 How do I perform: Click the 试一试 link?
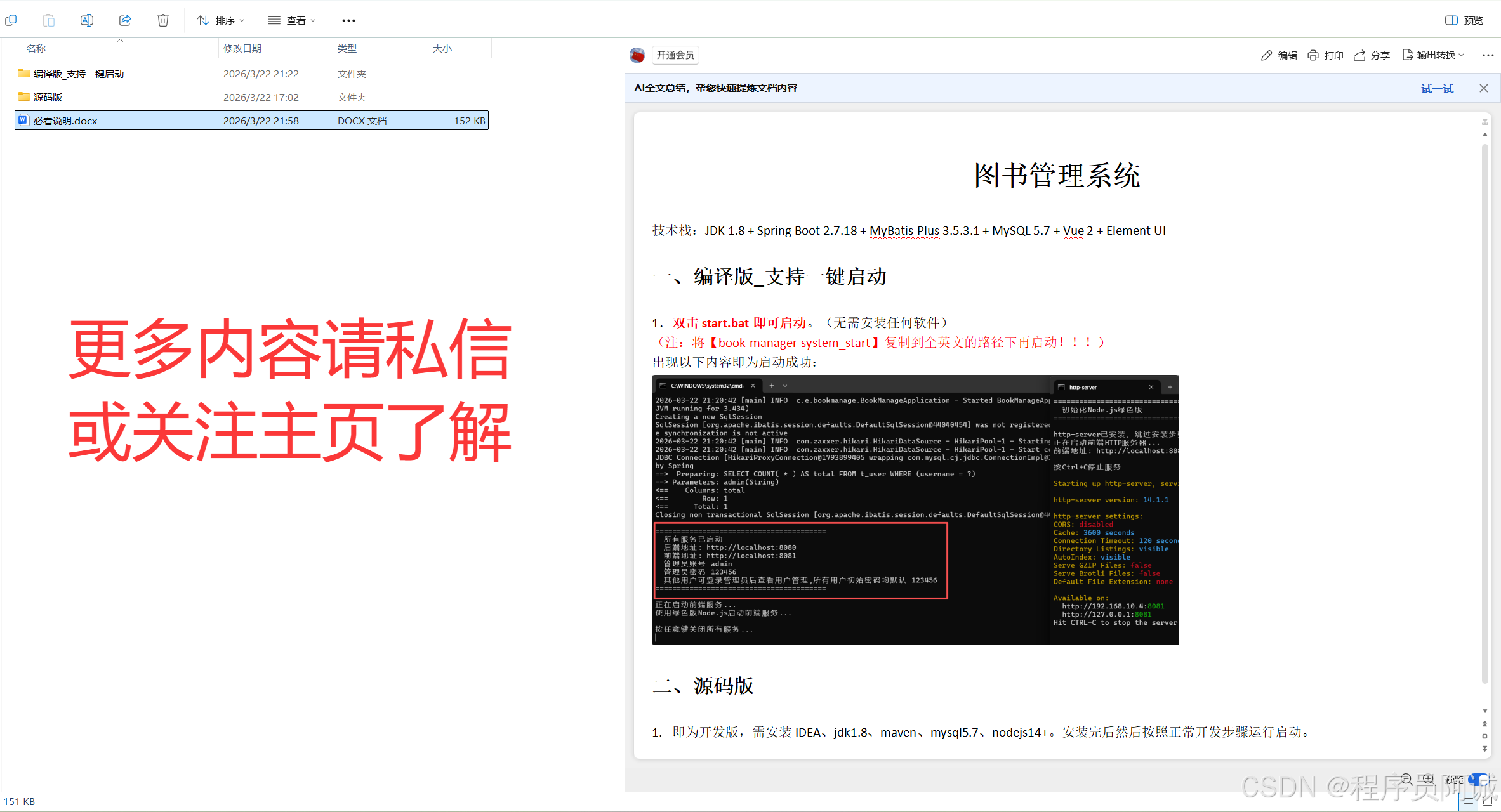pyautogui.click(x=1437, y=88)
